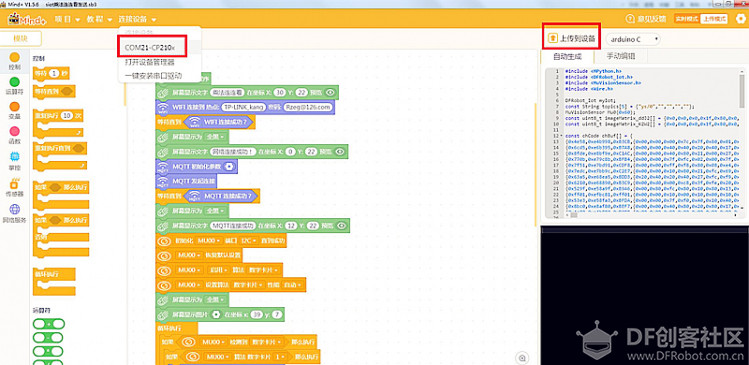Switch to 实时模式
The width and height of the screenshot is (749, 365).
click(x=687, y=19)
